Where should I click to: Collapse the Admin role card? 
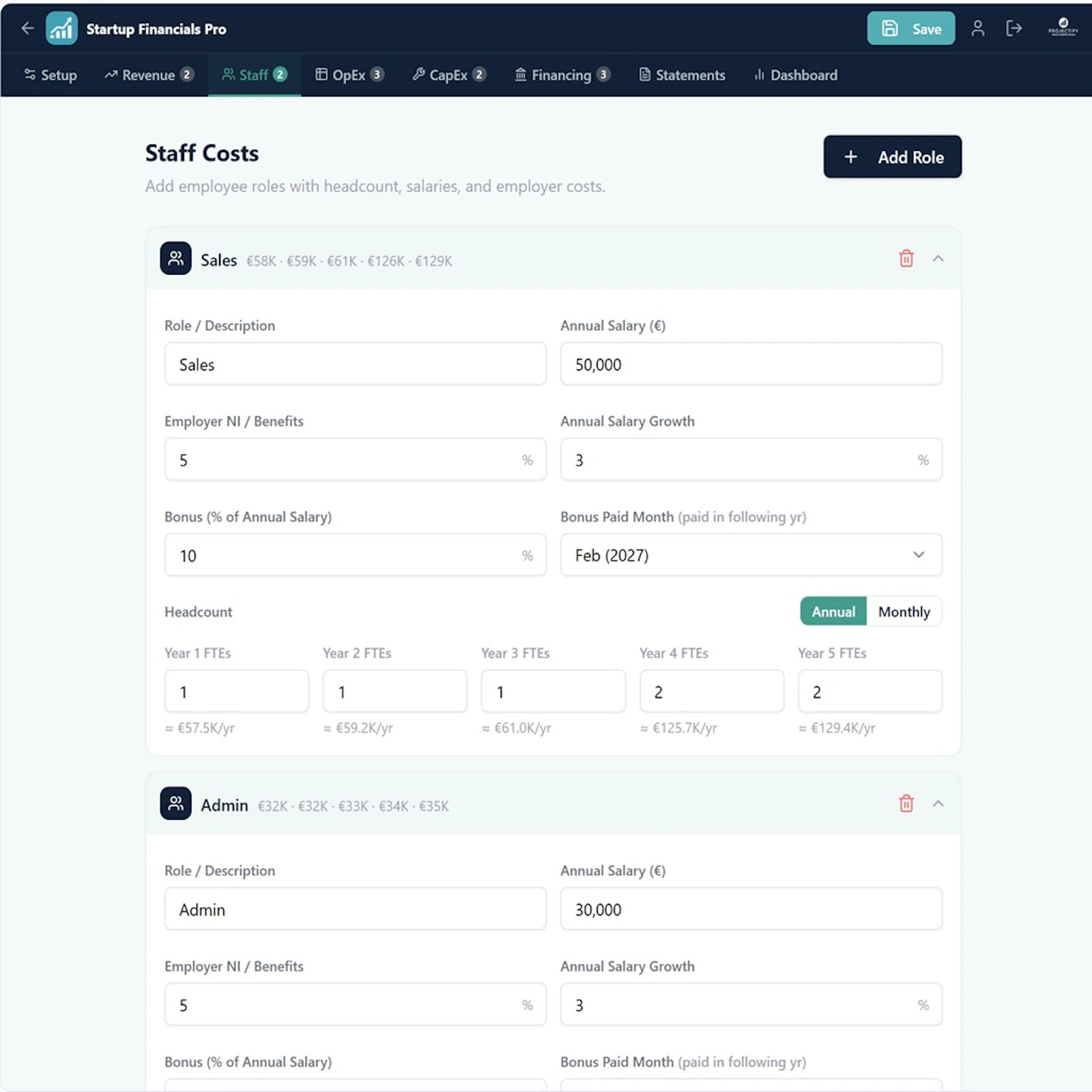[938, 803]
